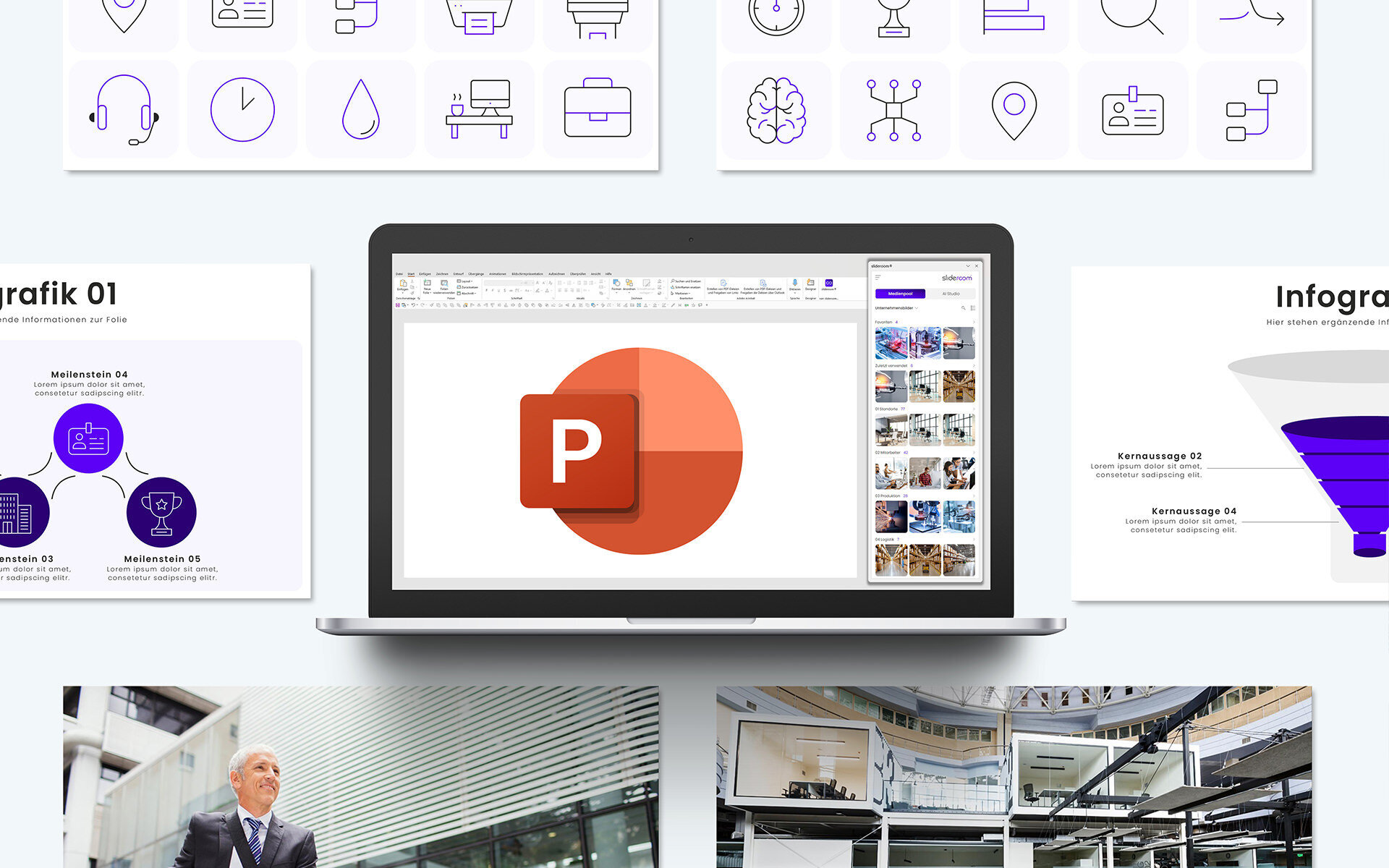The image size is (1389, 868).
Task: Expand the 01 Standorte section chevron
Action: tap(974, 409)
